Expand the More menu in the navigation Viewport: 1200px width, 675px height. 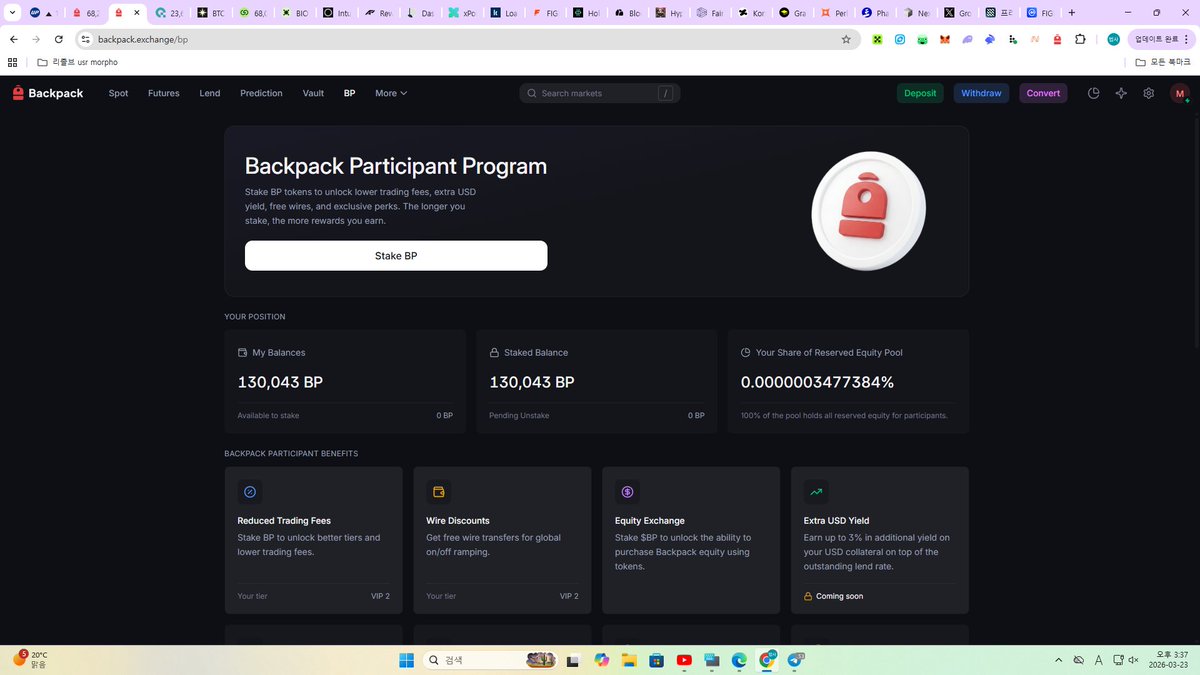click(x=391, y=93)
